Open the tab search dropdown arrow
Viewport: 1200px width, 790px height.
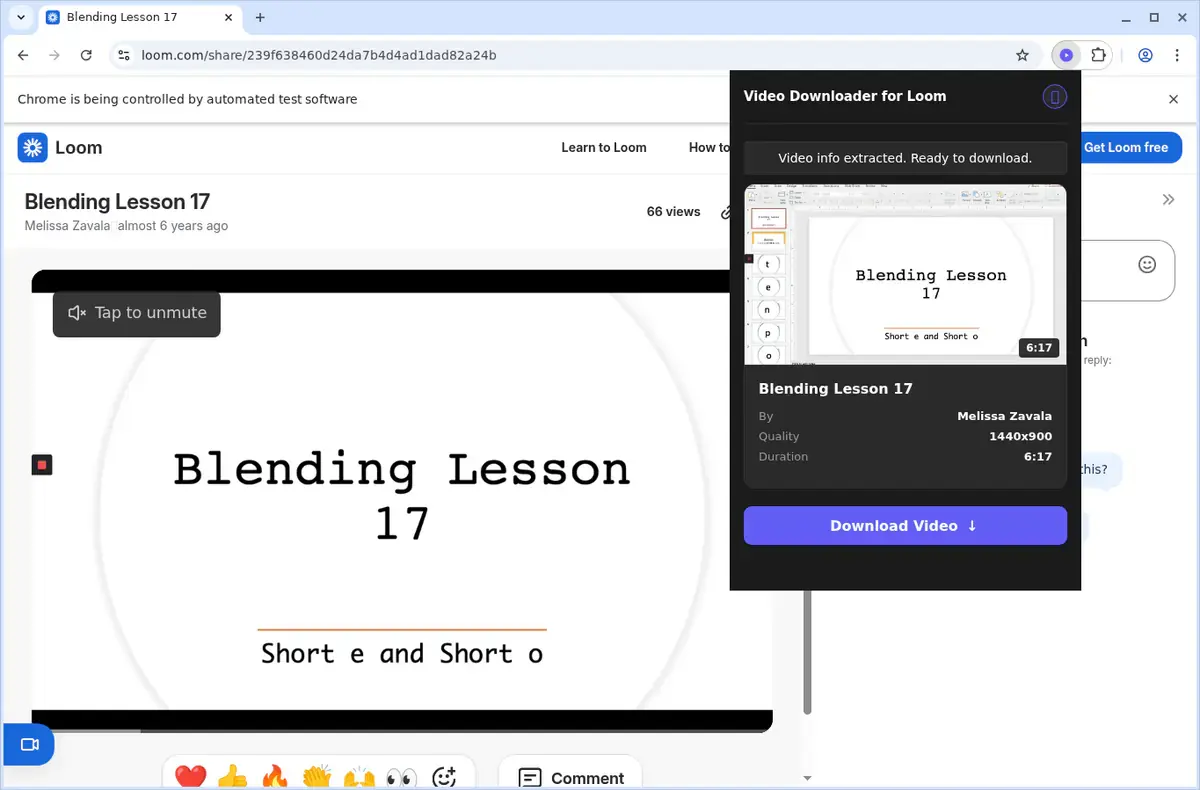pyautogui.click(x=21, y=17)
